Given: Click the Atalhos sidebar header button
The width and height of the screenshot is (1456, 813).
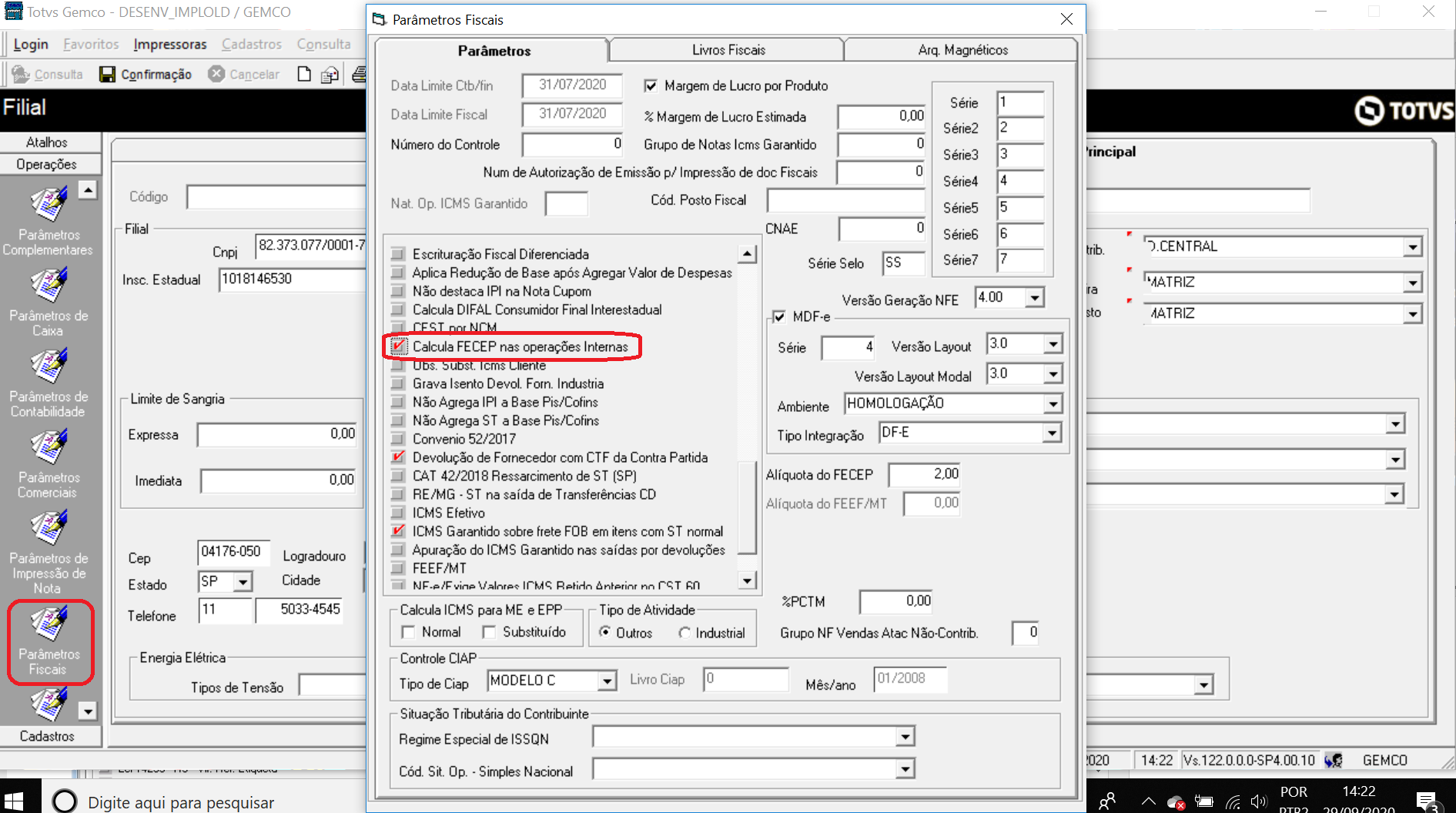Looking at the screenshot, I should (51, 142).
